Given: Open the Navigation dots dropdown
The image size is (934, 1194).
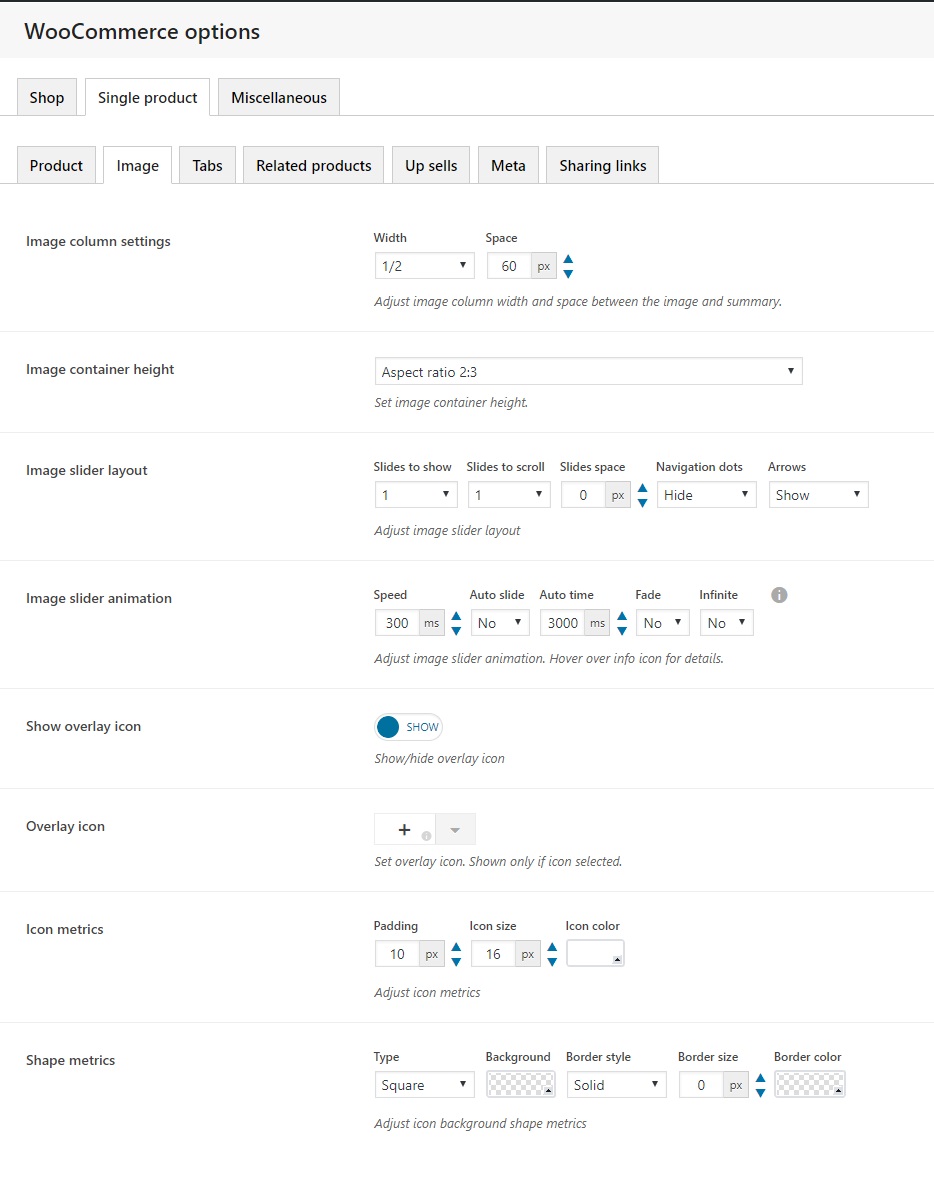Looking at the screenshot, I should (706, 495).
